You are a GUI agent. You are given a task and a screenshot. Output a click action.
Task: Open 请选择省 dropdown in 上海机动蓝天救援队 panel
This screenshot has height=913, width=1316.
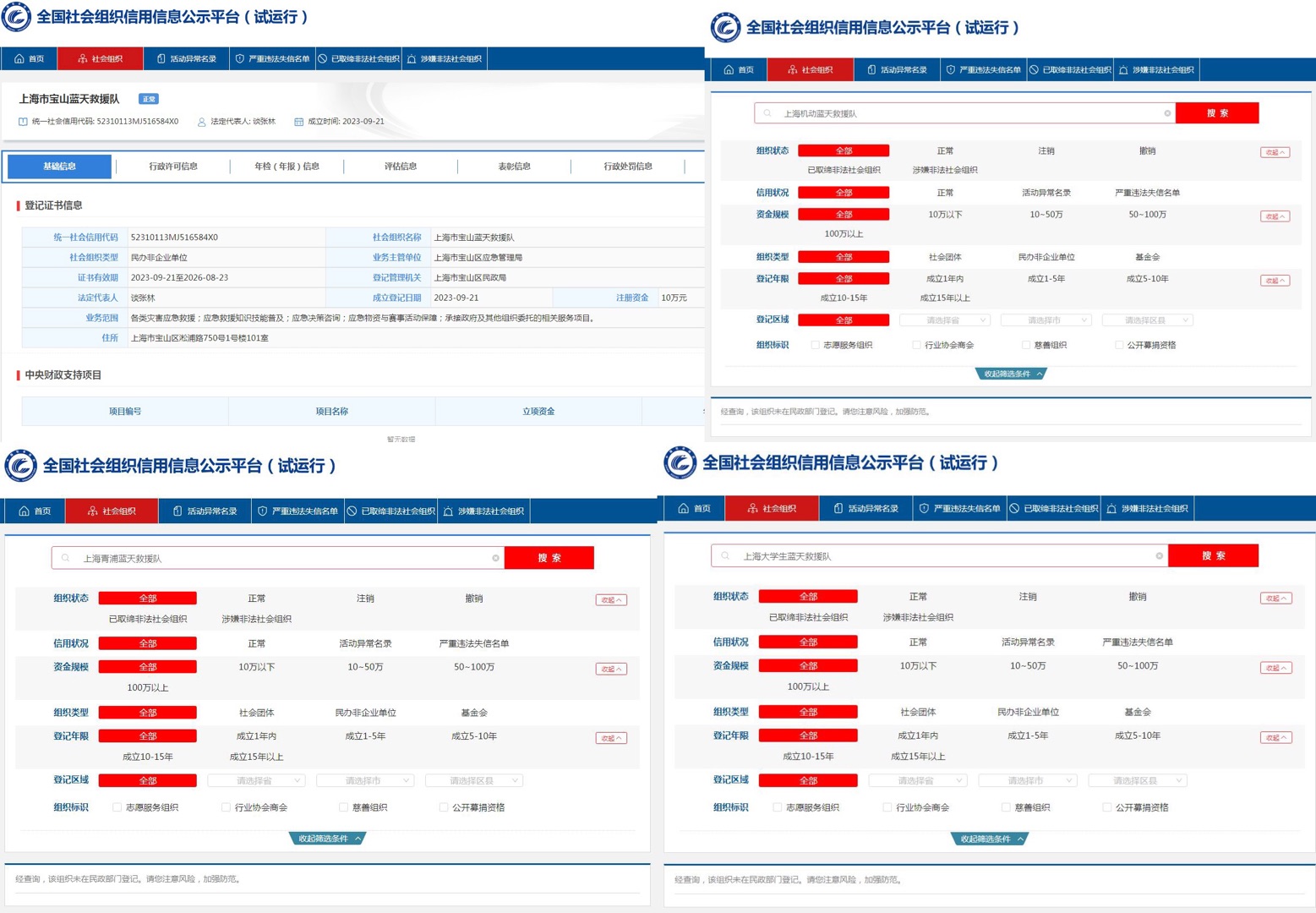tap(944, 320)
